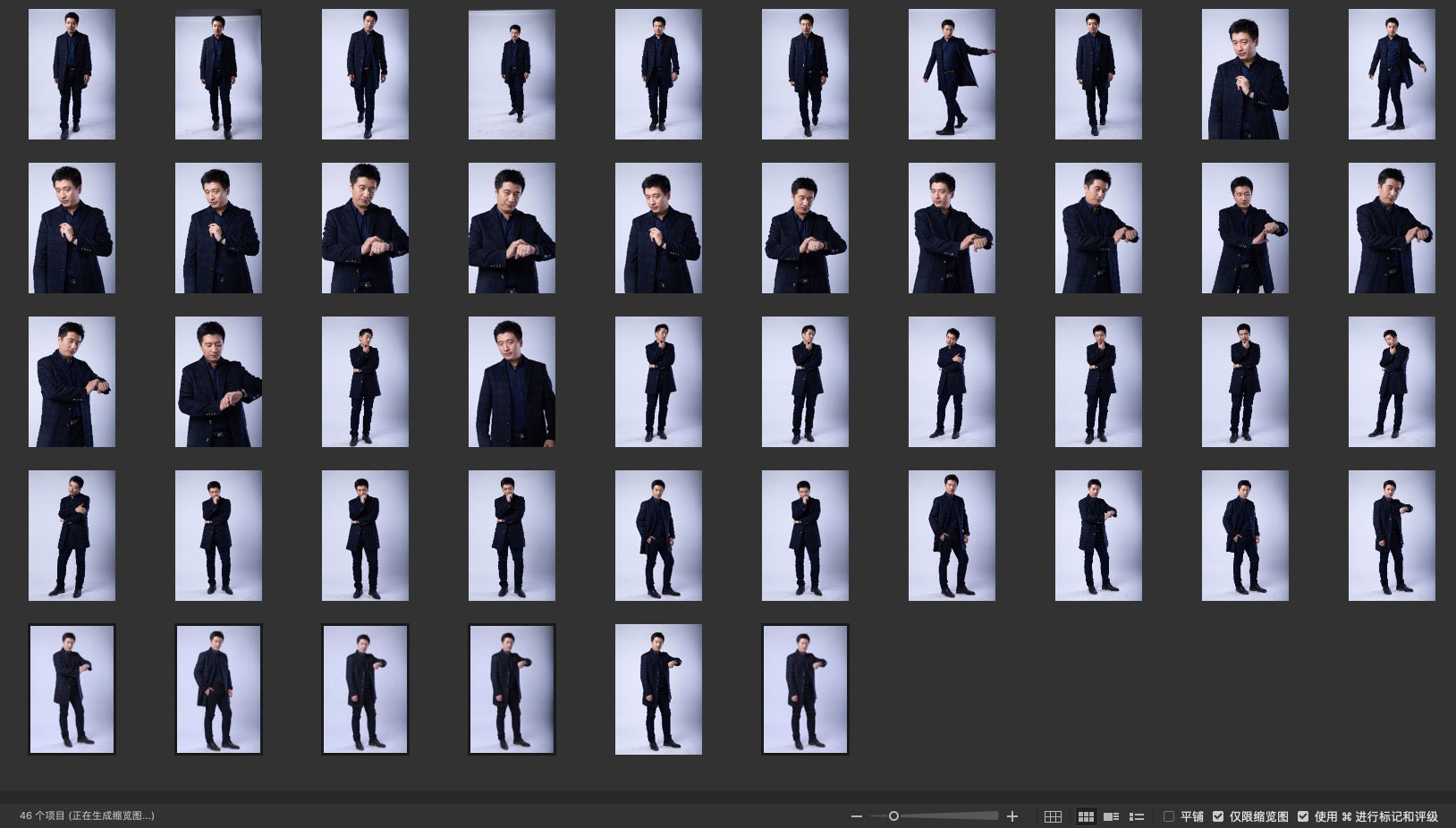
Task: Select the last thumbnail in the bottom row
Action: point(805,689)
